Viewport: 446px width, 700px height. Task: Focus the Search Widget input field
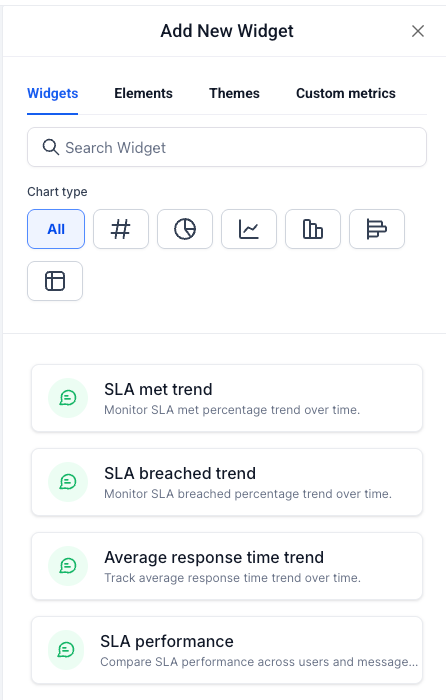click(x=227, y=147)
